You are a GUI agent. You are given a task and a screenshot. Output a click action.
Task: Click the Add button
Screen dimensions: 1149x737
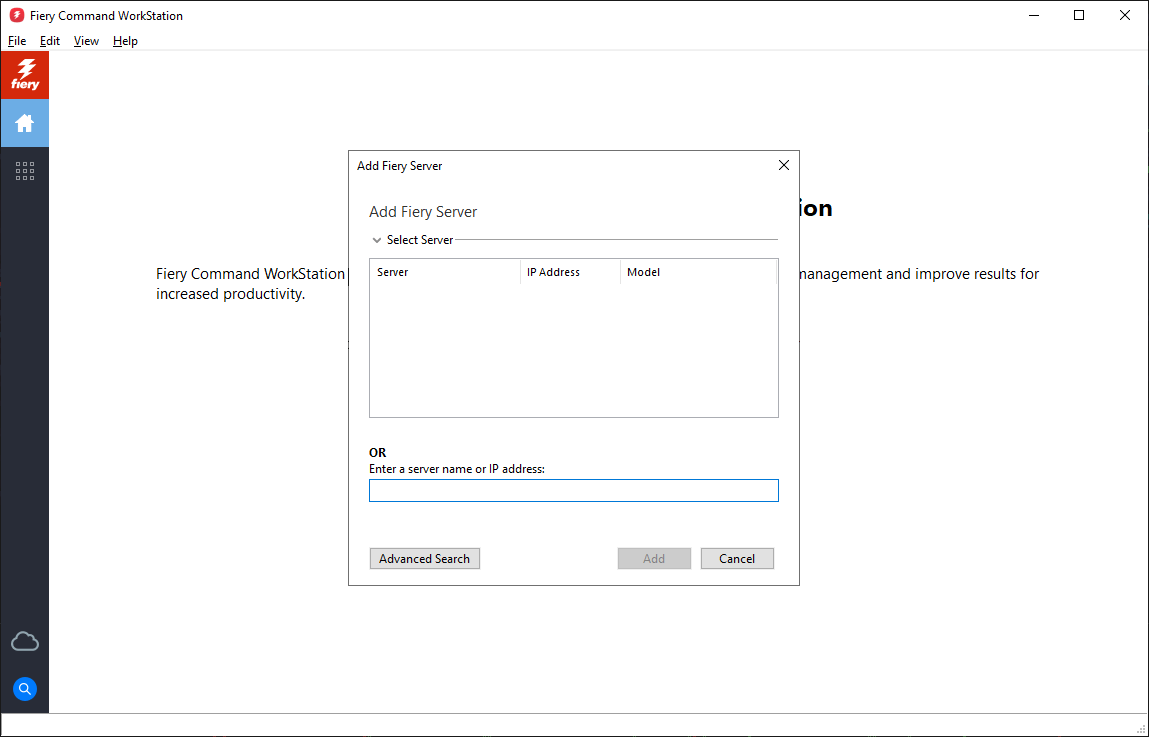pos(654,559)
